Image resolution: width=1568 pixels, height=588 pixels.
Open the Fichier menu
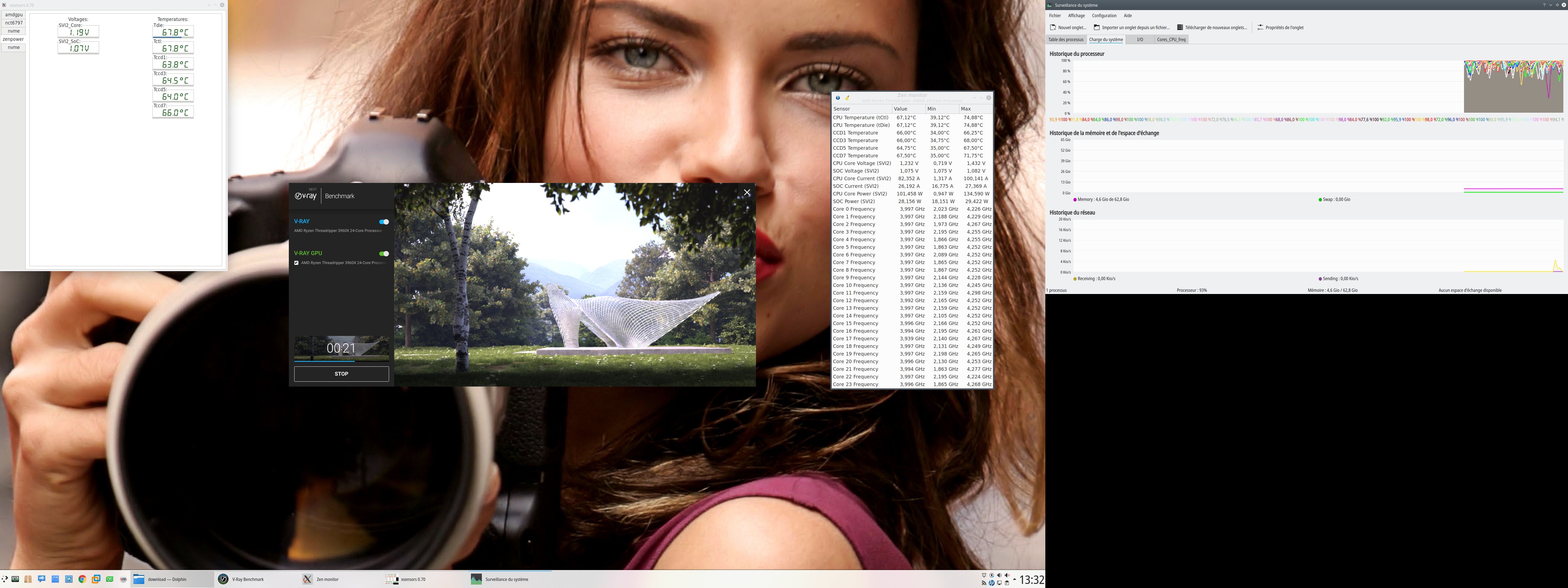[x=1055, y=16]
